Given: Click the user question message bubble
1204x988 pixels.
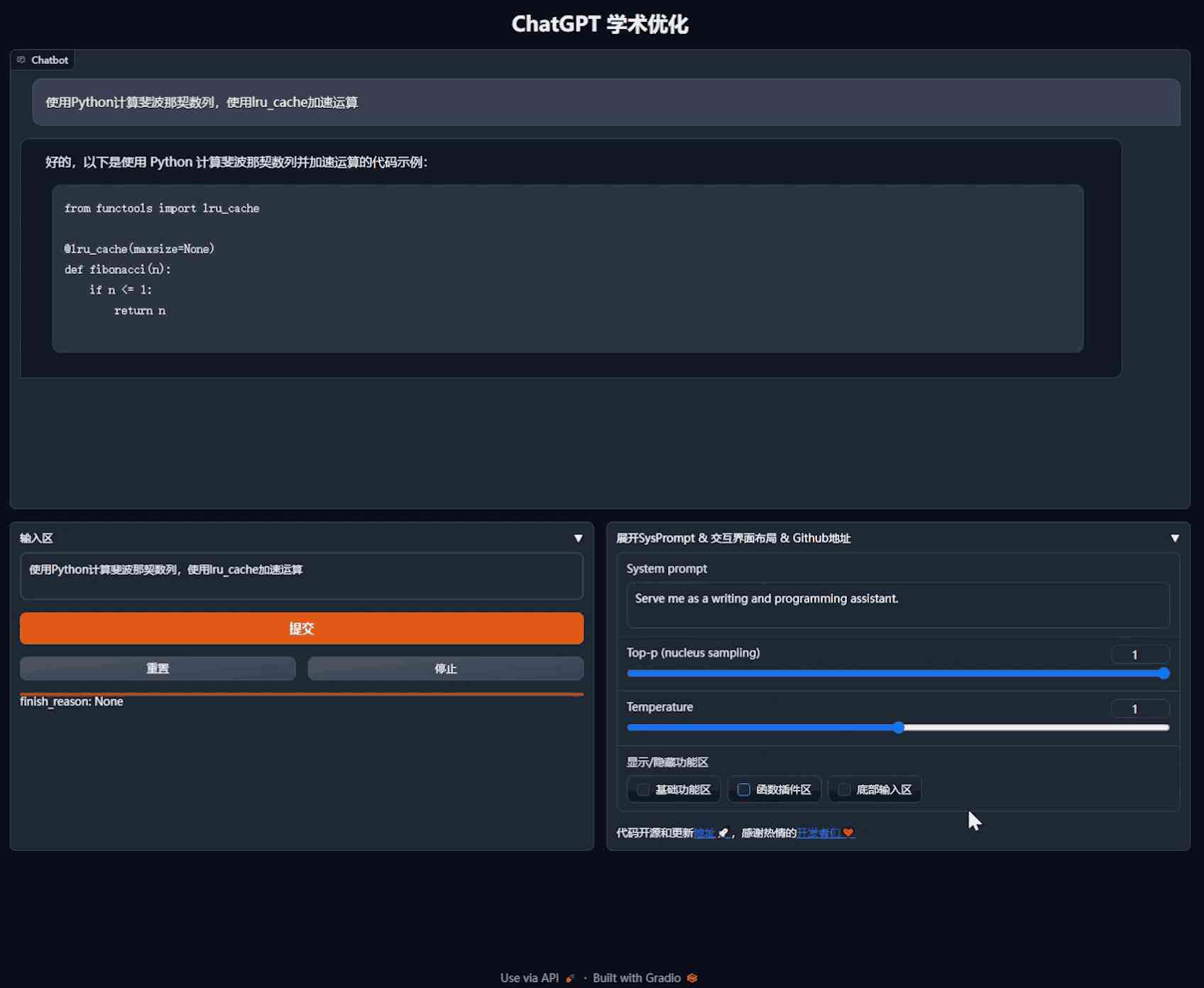Looking at the screenshot, I should 606,102.
